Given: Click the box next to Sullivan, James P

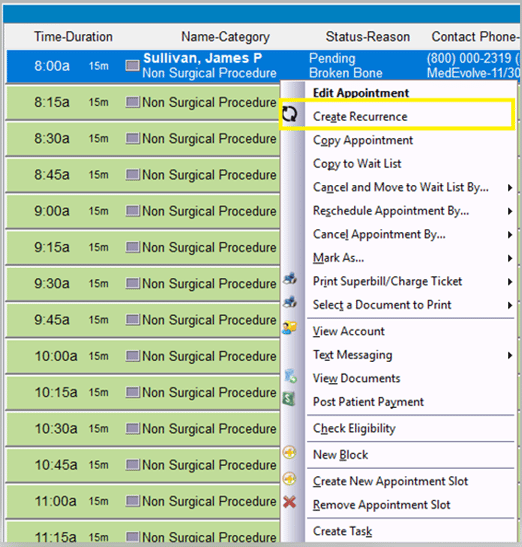Looking at the screenshot, I should [132, 66].
